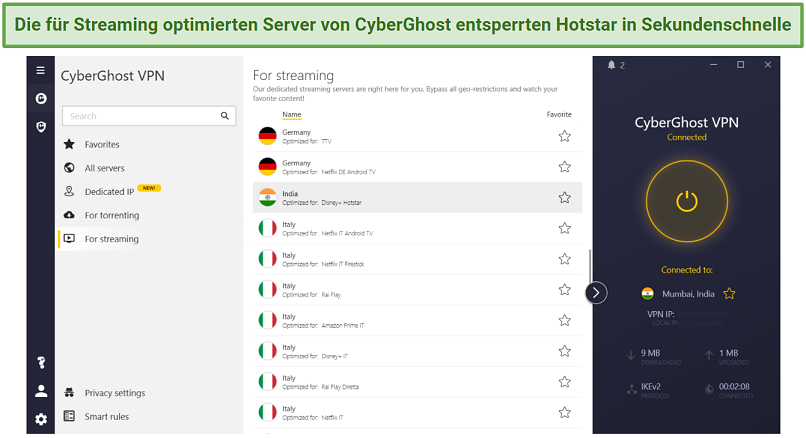Click the CyberGhost ghost logo icon
Viewport: 806px width, 438px height.
[41, 98]
